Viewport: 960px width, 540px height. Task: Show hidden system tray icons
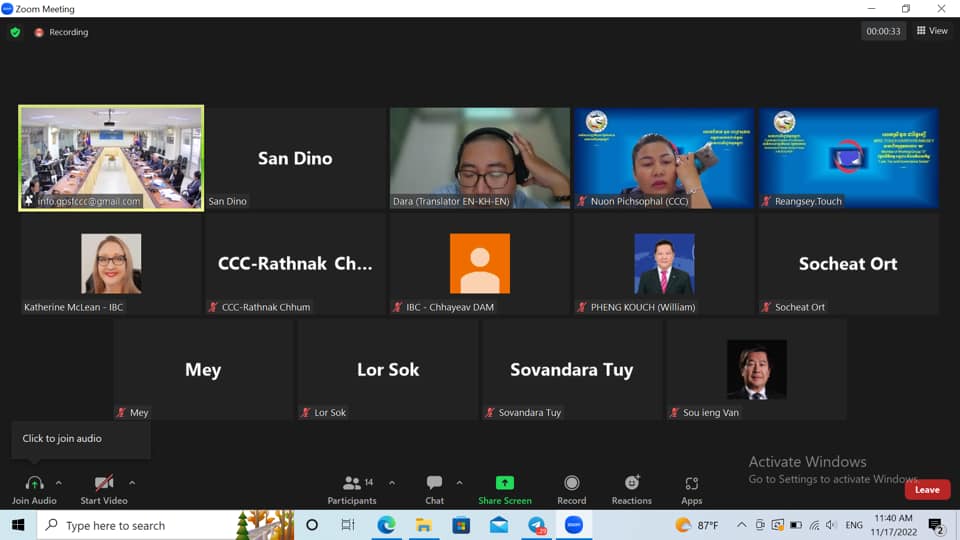coord(741,525)
